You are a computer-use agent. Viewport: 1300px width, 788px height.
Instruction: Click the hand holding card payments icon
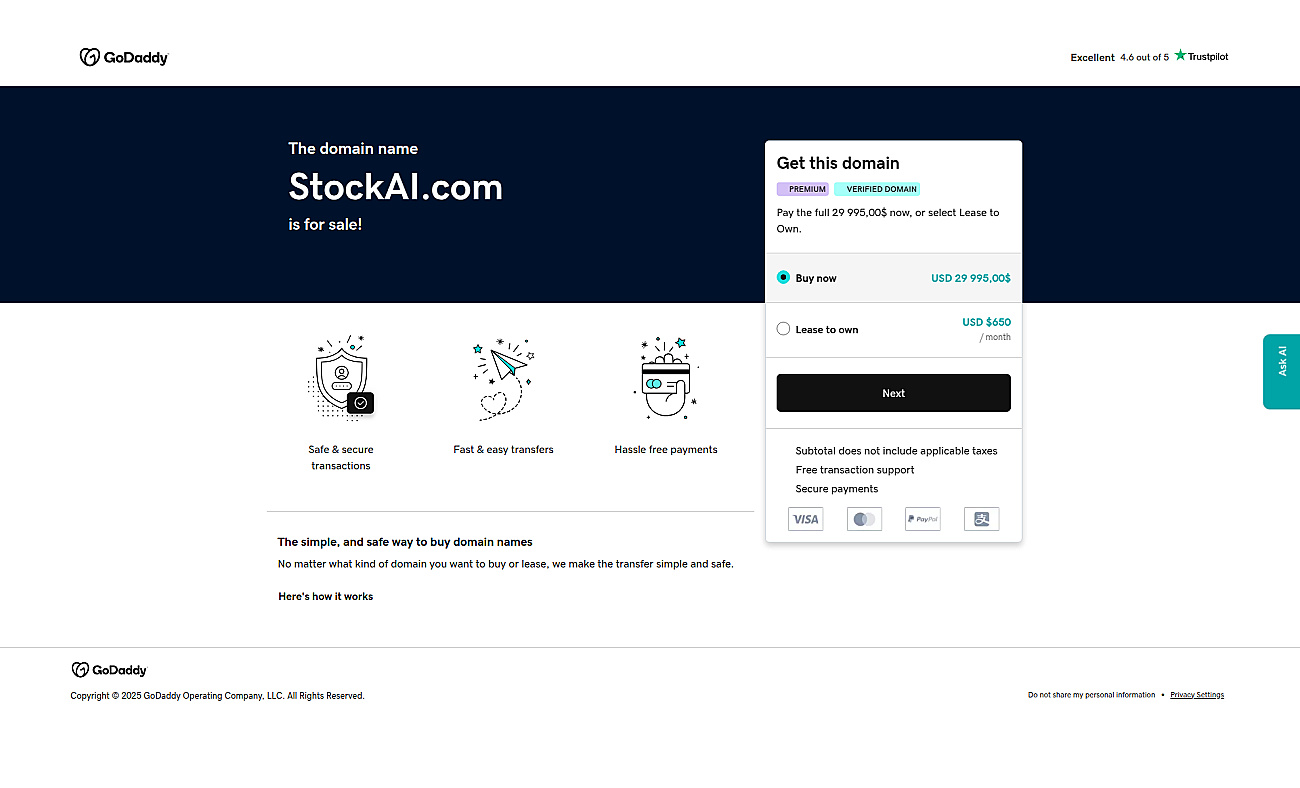[x=666, y=378]
